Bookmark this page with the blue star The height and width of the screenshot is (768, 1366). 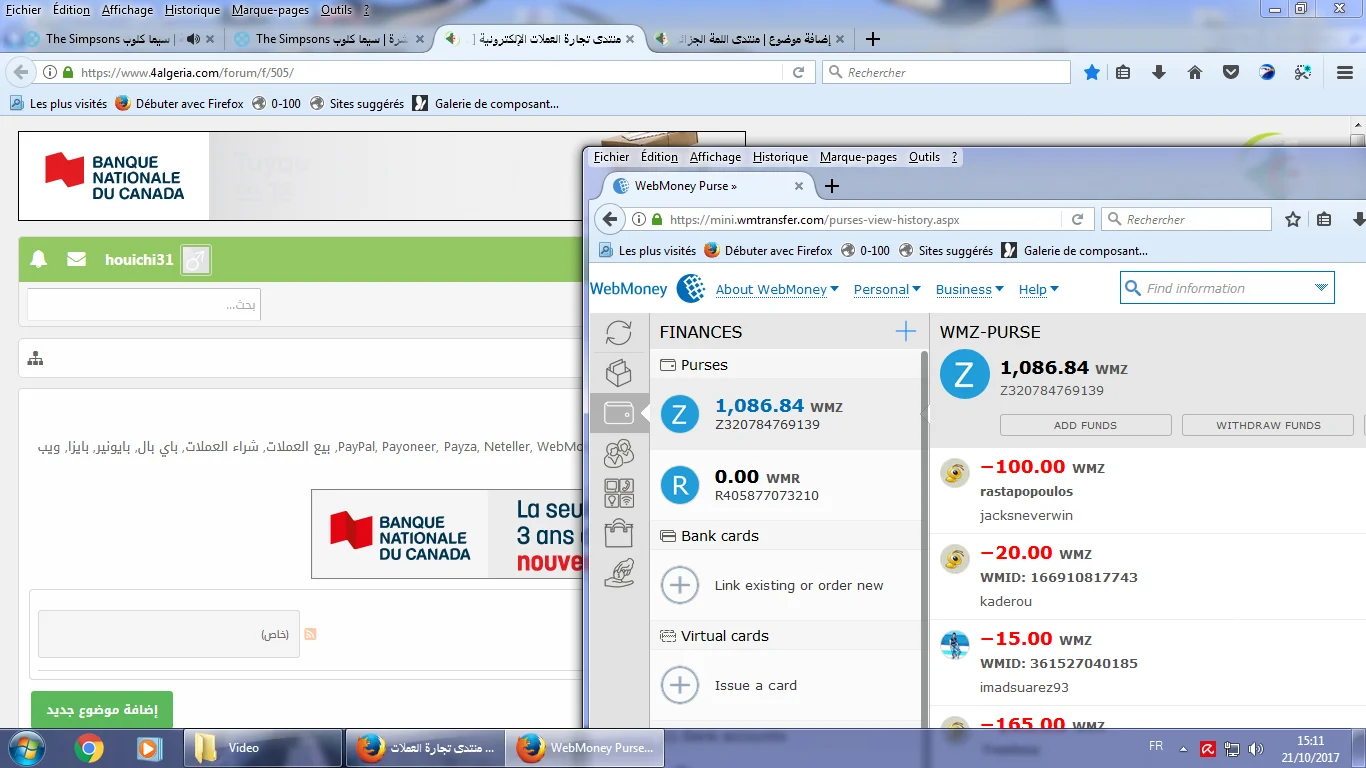coord(1092,72)
